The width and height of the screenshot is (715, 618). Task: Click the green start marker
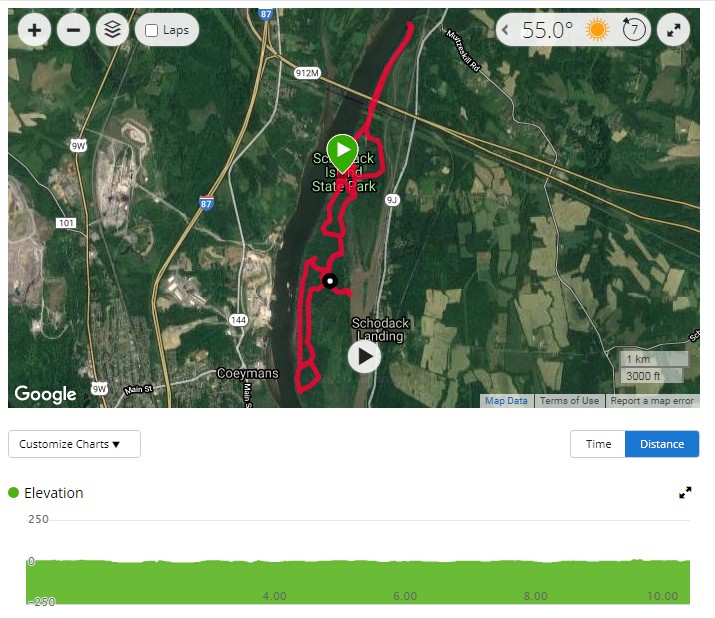coord(342,153)
